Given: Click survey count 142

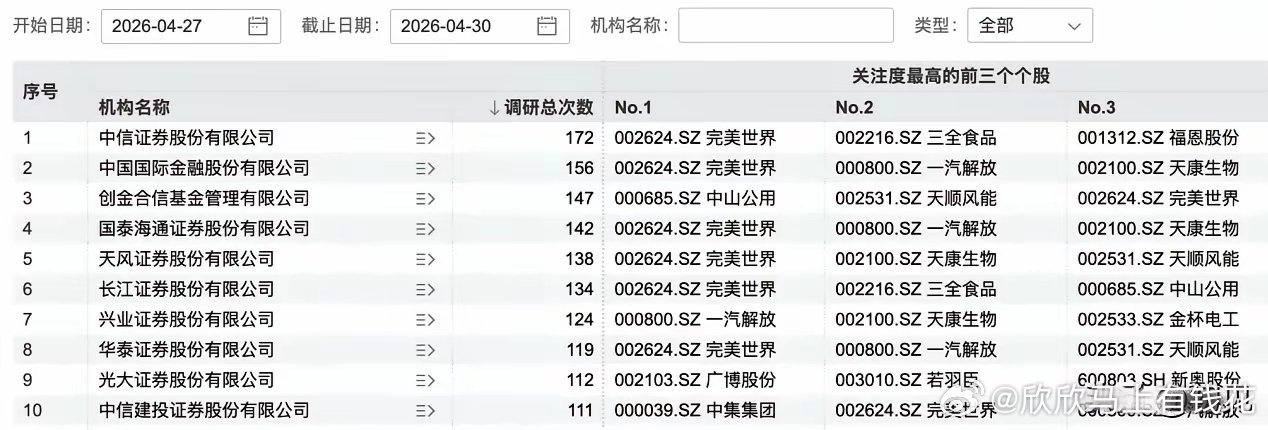Looking at the screenshot, I should tap(579, 229).
